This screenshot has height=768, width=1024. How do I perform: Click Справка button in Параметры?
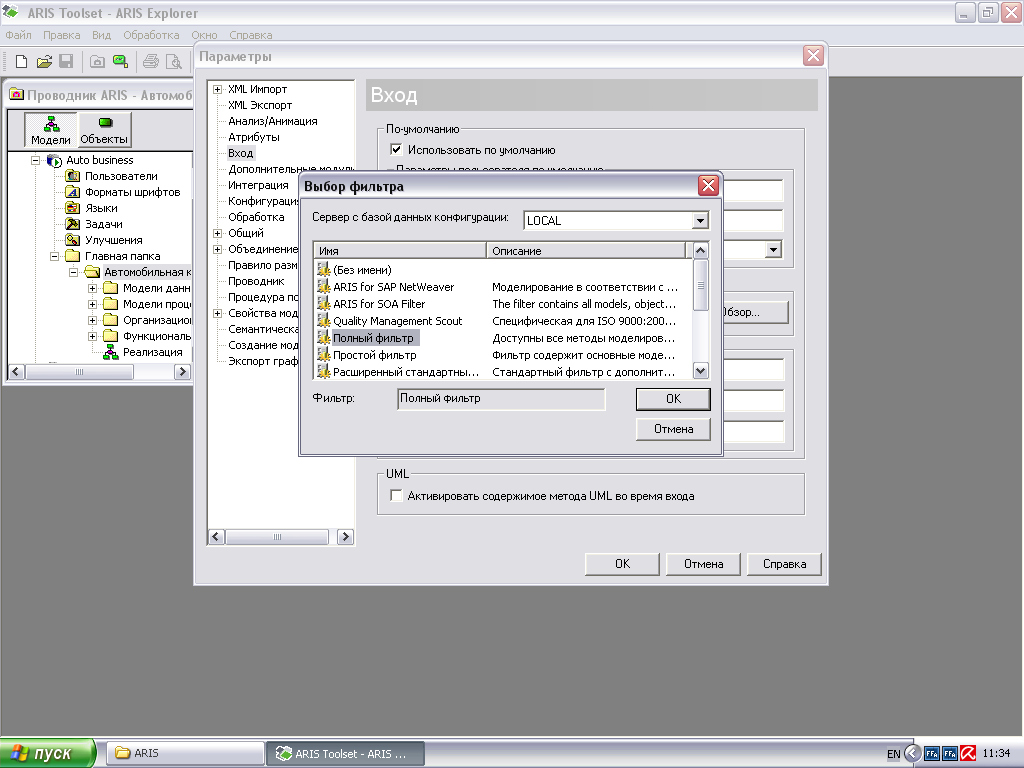[784, 564]
